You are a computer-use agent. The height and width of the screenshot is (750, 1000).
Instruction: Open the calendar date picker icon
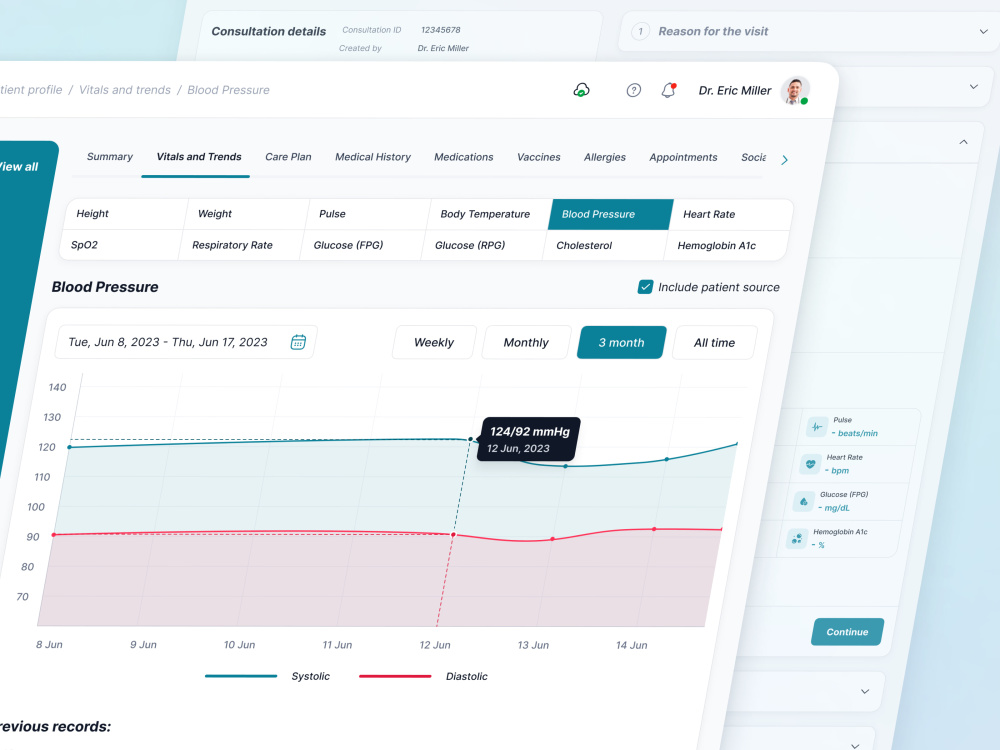pyautogui.click(x=298, y=342)
